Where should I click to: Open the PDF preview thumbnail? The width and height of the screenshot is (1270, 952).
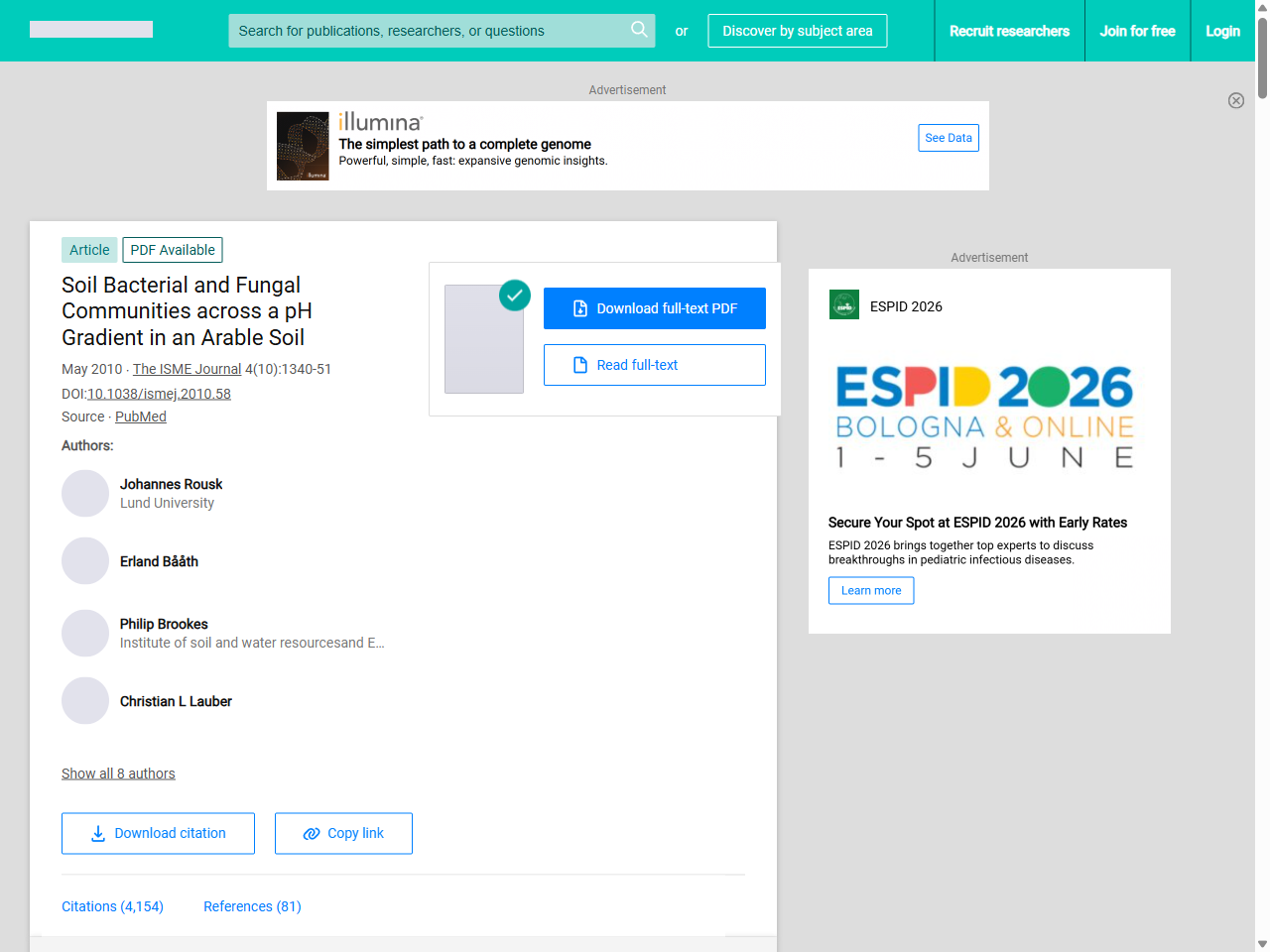tap(484, 339)
